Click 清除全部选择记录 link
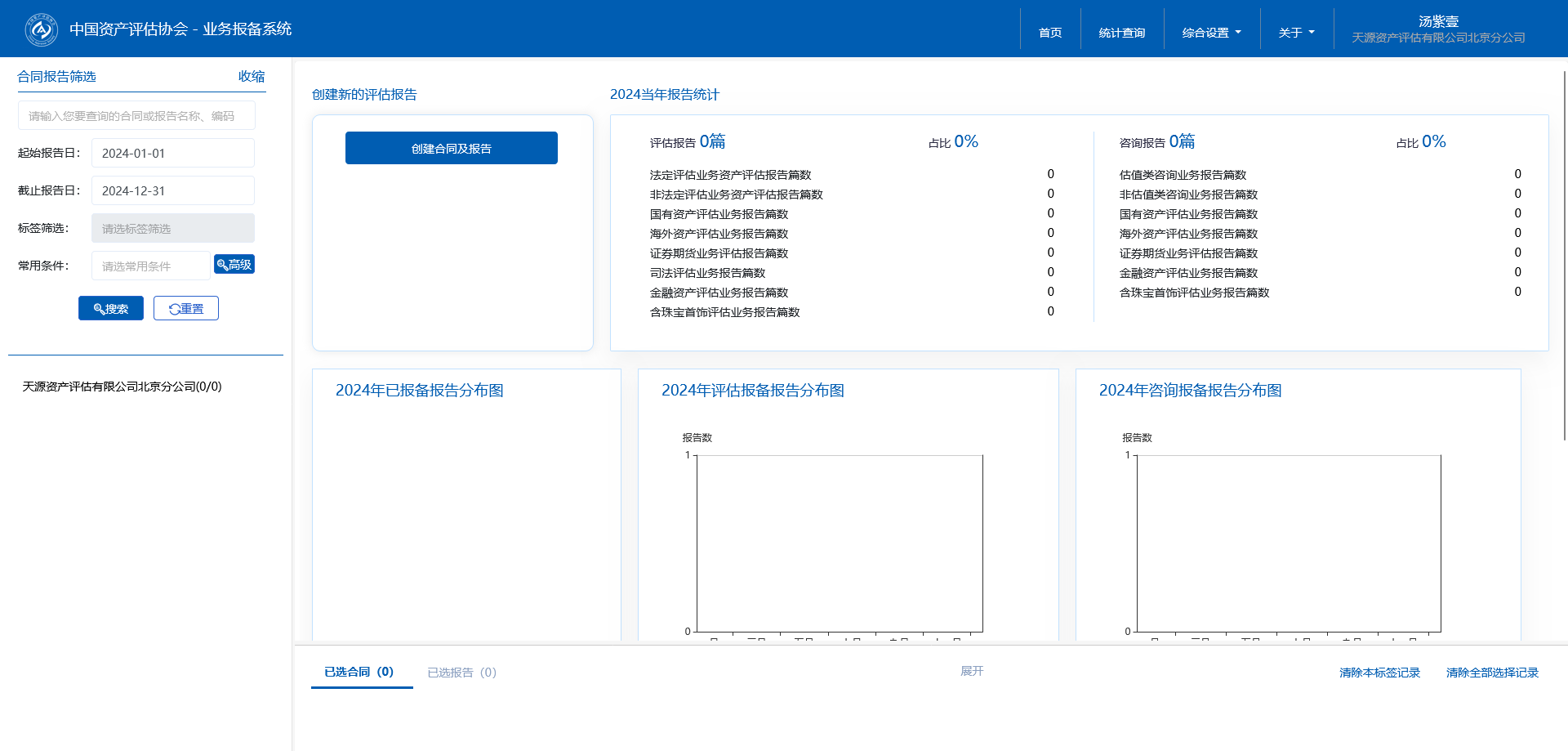The image size is (1568, 751). 1492,673
